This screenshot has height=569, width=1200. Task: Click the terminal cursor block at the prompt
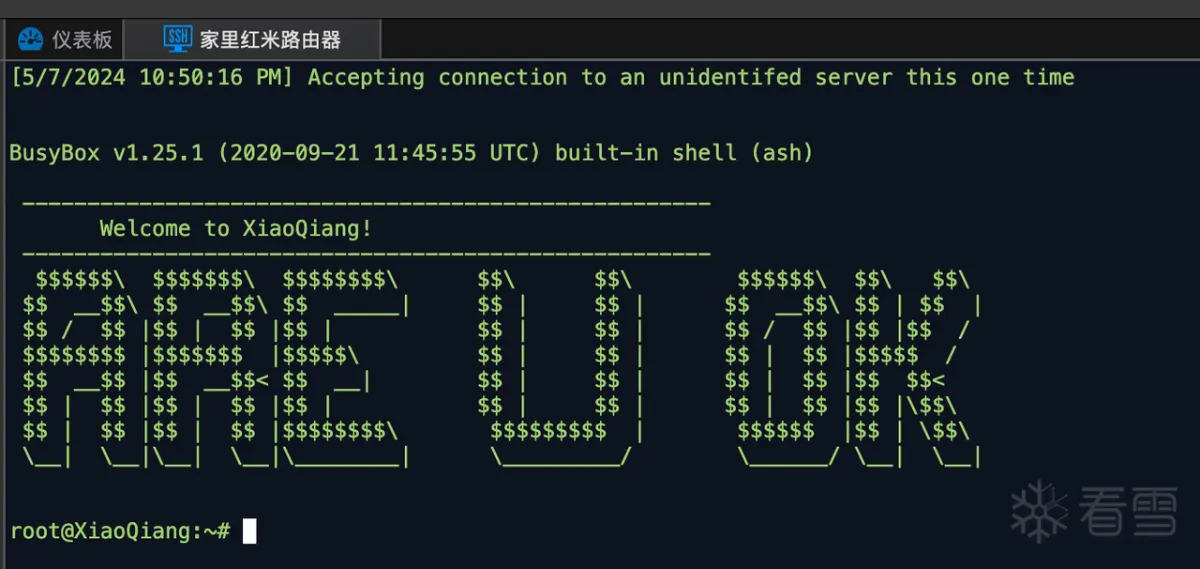tap(249, 531)
